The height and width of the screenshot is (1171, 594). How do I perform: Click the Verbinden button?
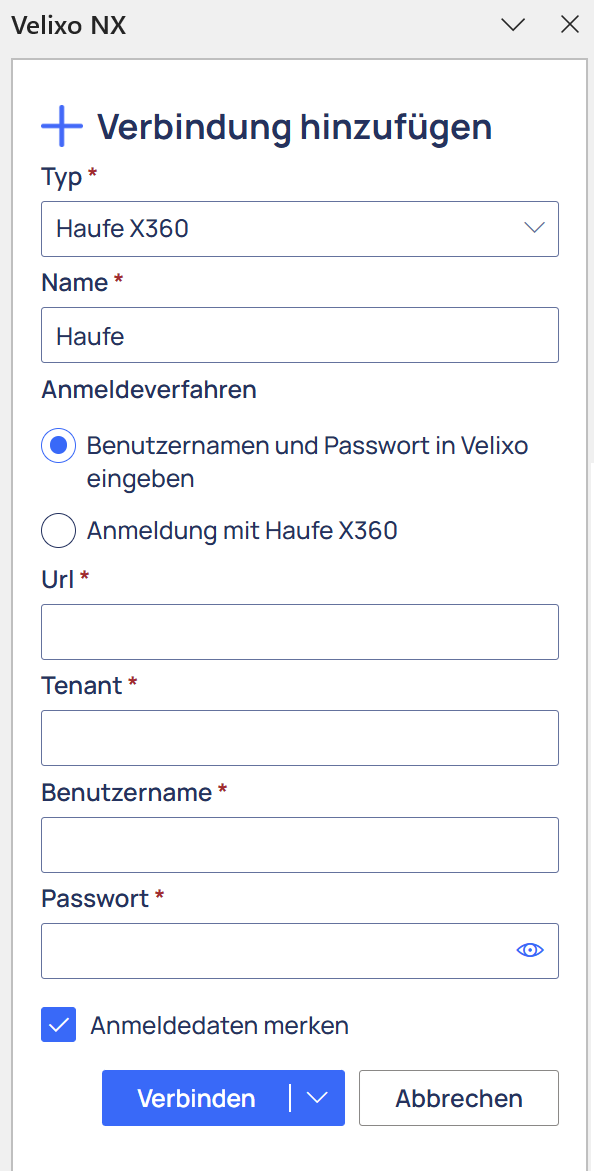[197, 1098]
